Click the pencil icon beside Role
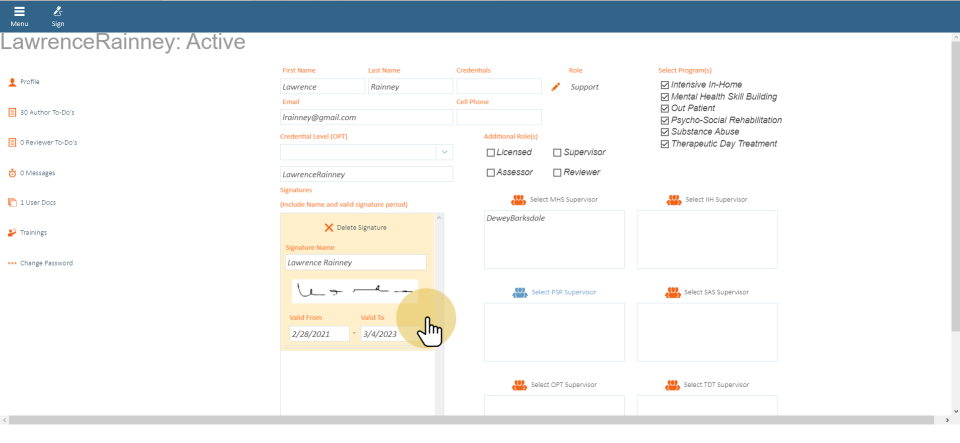Viewport: 960px width, 443px height. click(x=556, y=87)
